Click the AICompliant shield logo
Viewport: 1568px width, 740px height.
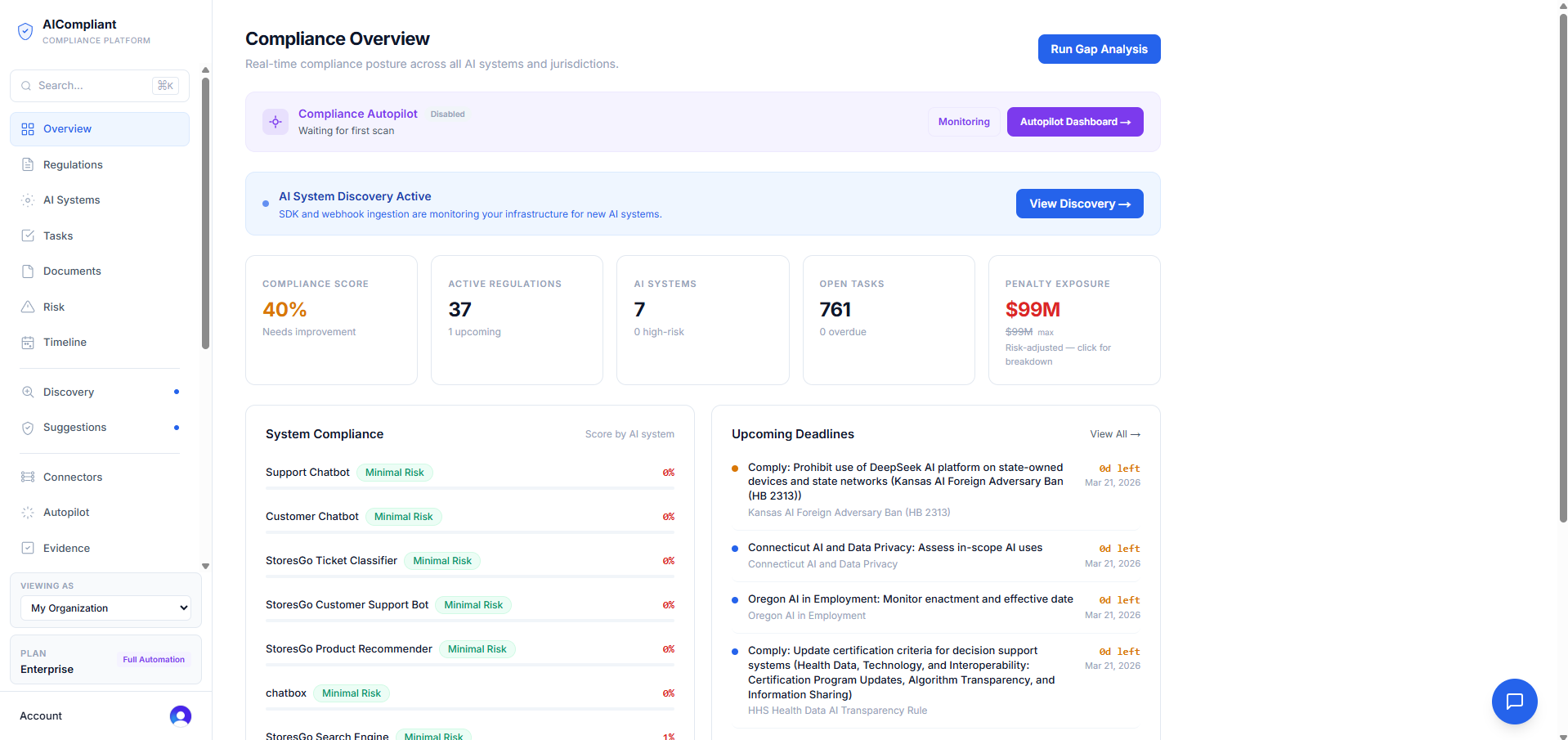click(x=25, y=31)
